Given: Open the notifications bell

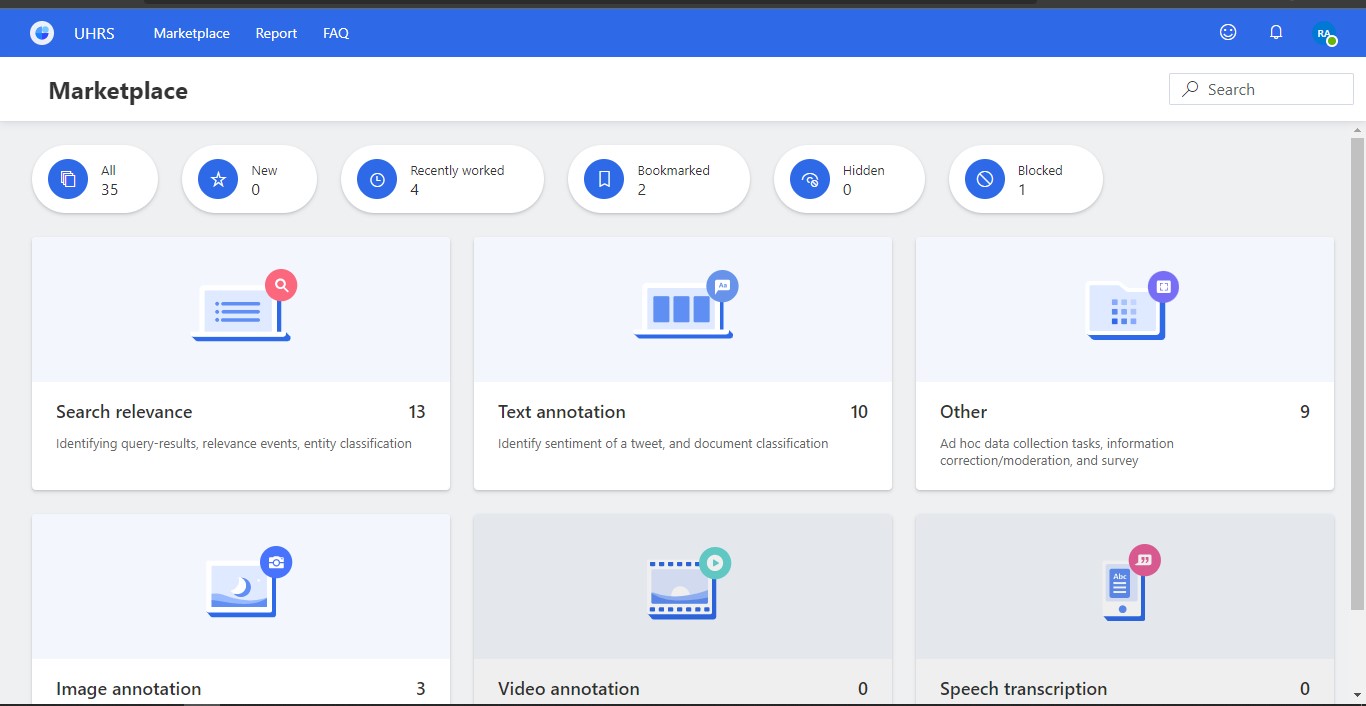Looking at the screenshot, I should [x=1276, y=32].
